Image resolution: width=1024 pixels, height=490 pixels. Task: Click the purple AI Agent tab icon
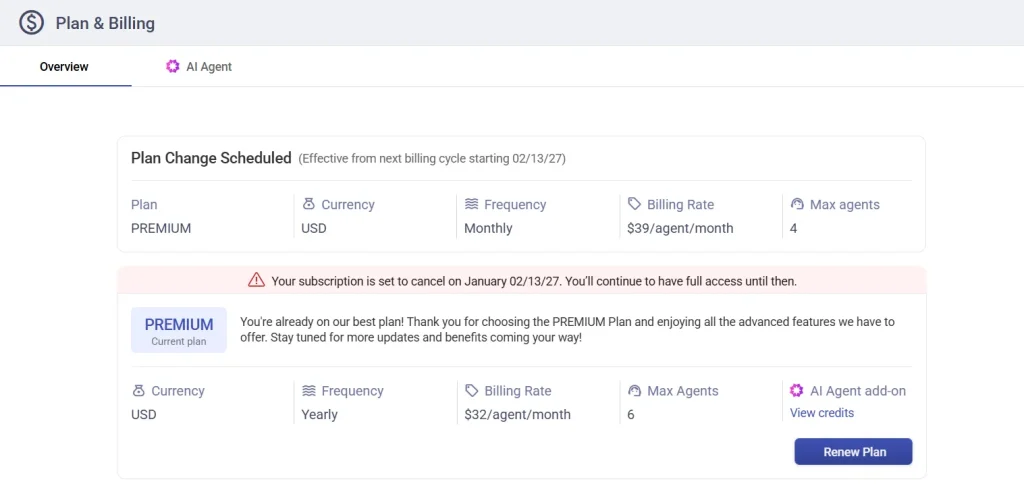[x=173, y=67]
